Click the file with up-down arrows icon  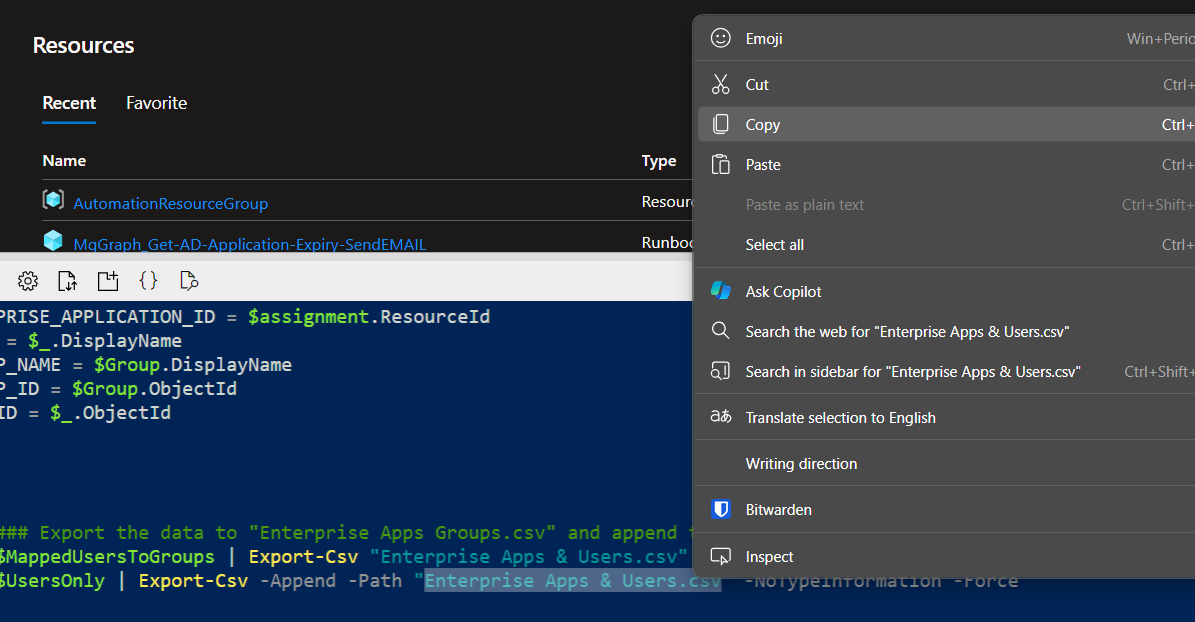pos(67,280)
